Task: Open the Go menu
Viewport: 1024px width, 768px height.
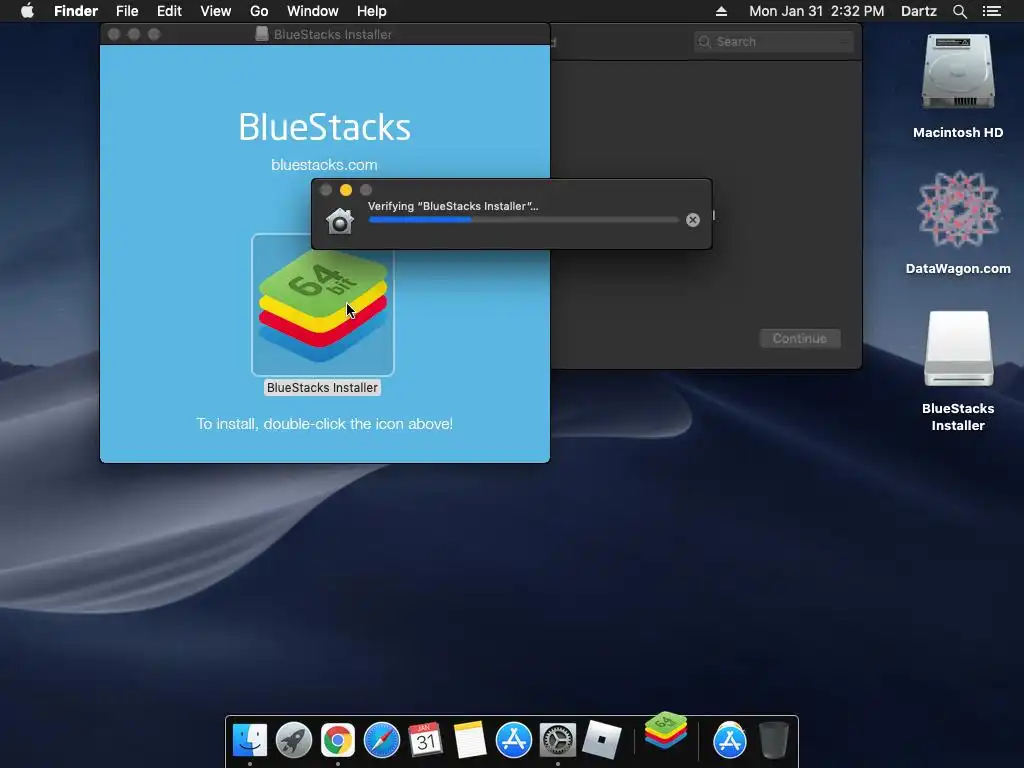Action: click(259, 11)
